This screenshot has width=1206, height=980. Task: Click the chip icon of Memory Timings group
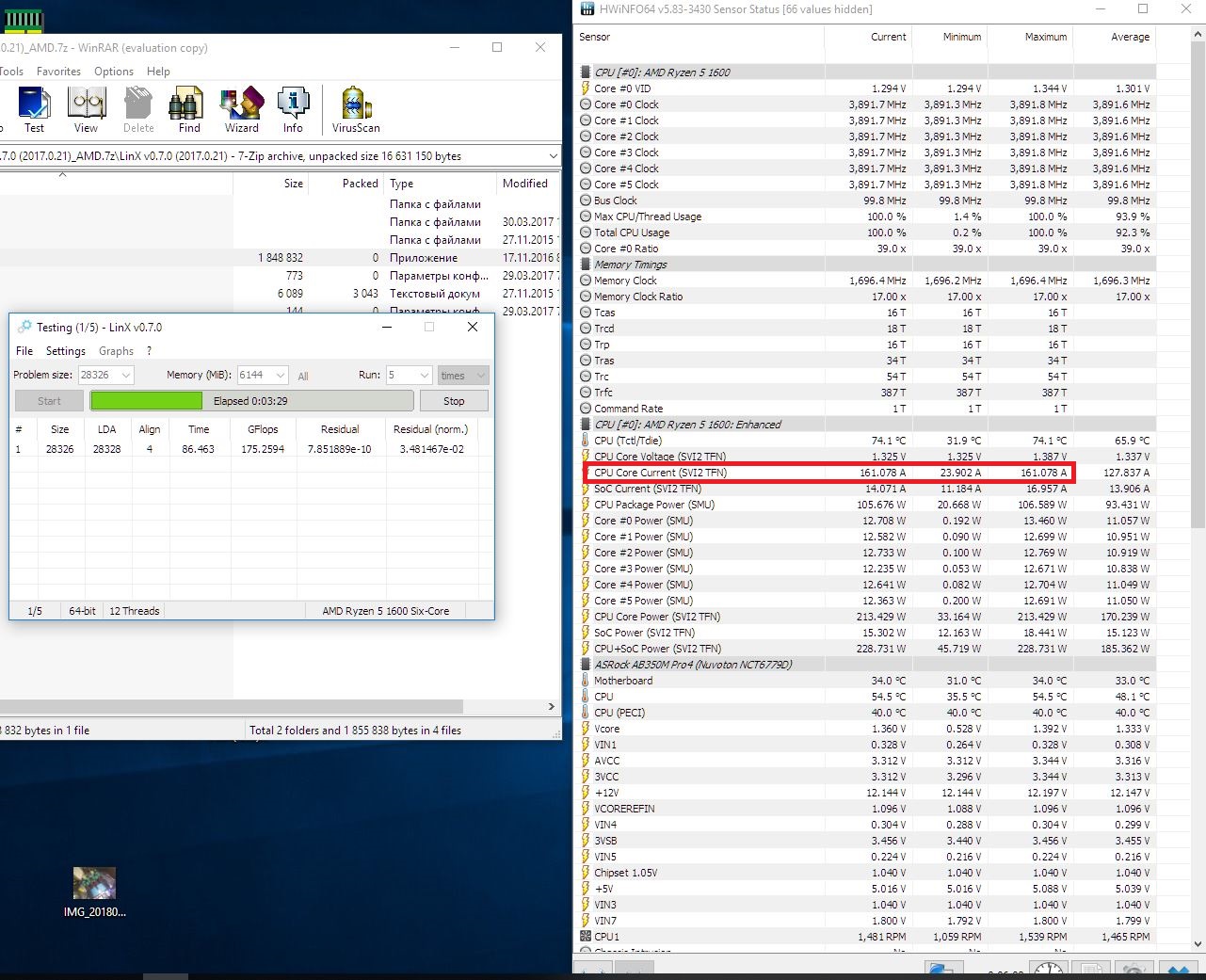coord(586,265)
